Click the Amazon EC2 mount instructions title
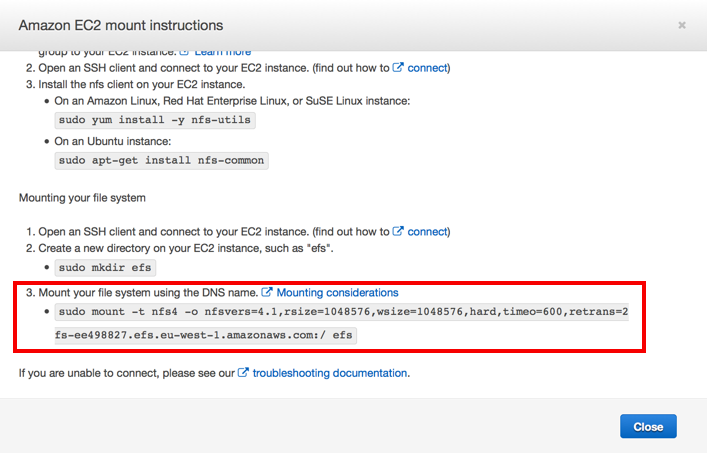 tap(121, 25)
